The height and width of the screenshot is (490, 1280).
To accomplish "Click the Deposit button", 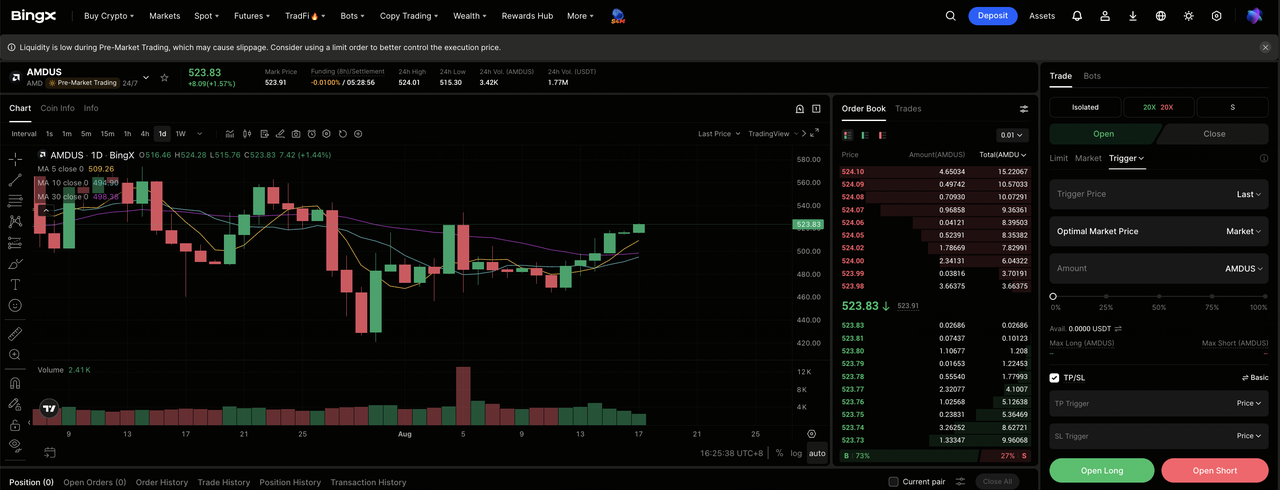I will point(993,16).
